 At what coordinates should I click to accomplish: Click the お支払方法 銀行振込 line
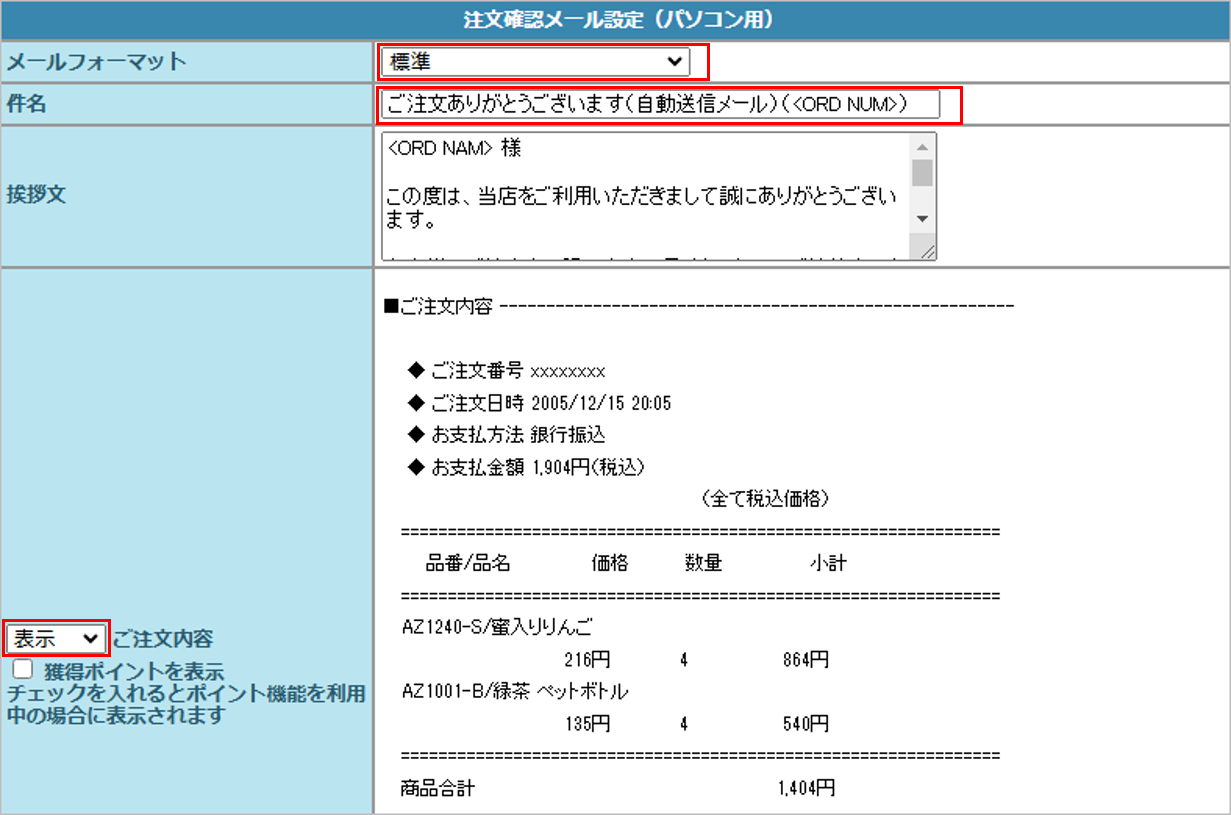pyautogui.click(x=507, y=436)
